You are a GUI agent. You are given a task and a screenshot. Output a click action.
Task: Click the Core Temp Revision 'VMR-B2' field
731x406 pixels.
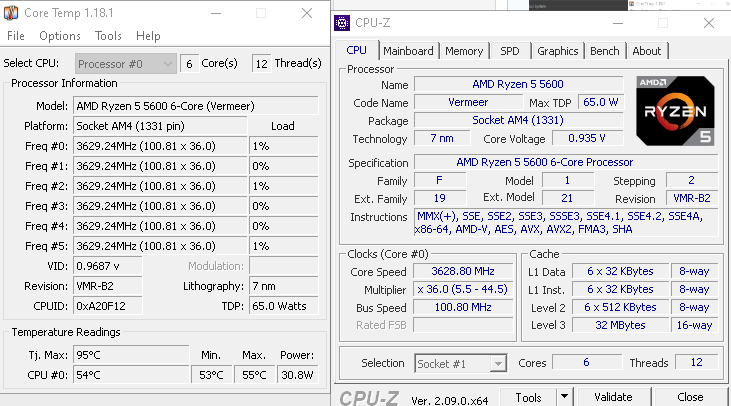[x=107, y=286]
